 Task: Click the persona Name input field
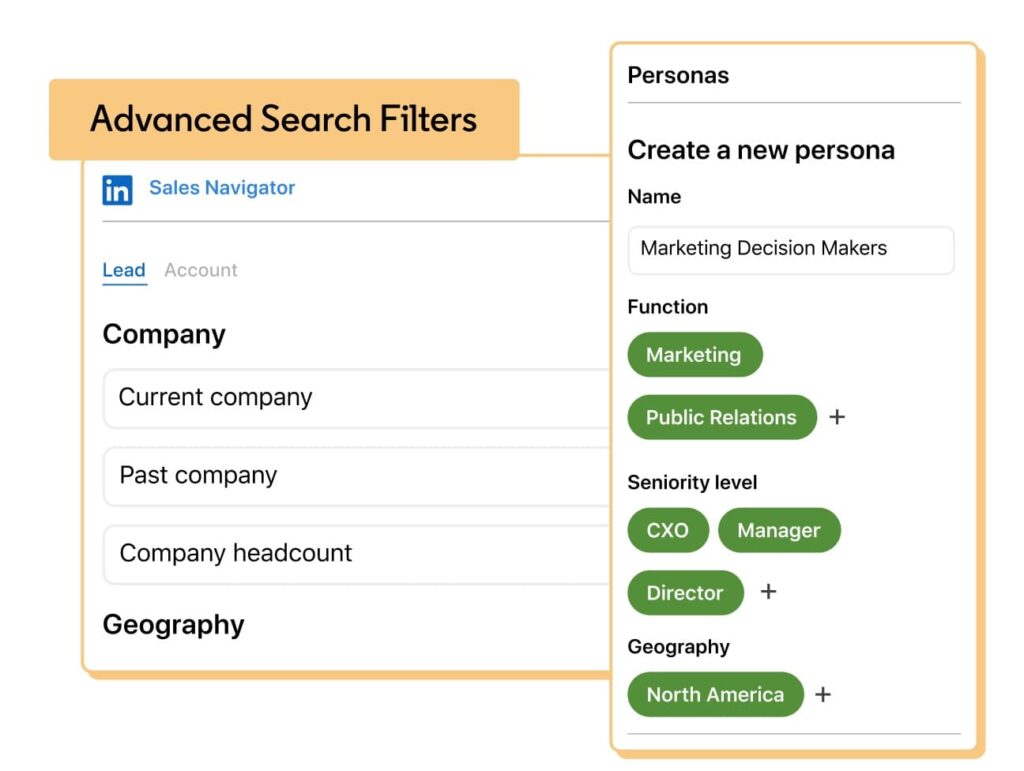click(x=790, y=250)
